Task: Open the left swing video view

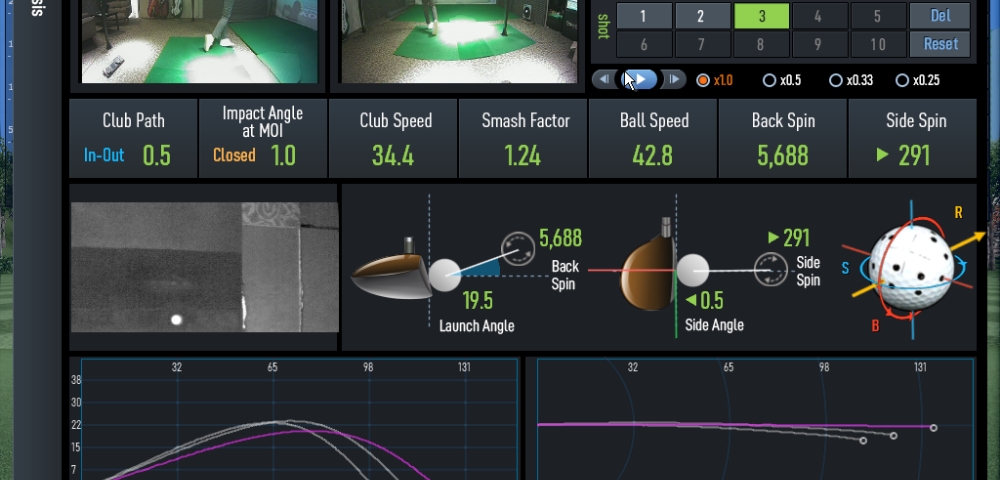Action: click(x=199, y=40)
